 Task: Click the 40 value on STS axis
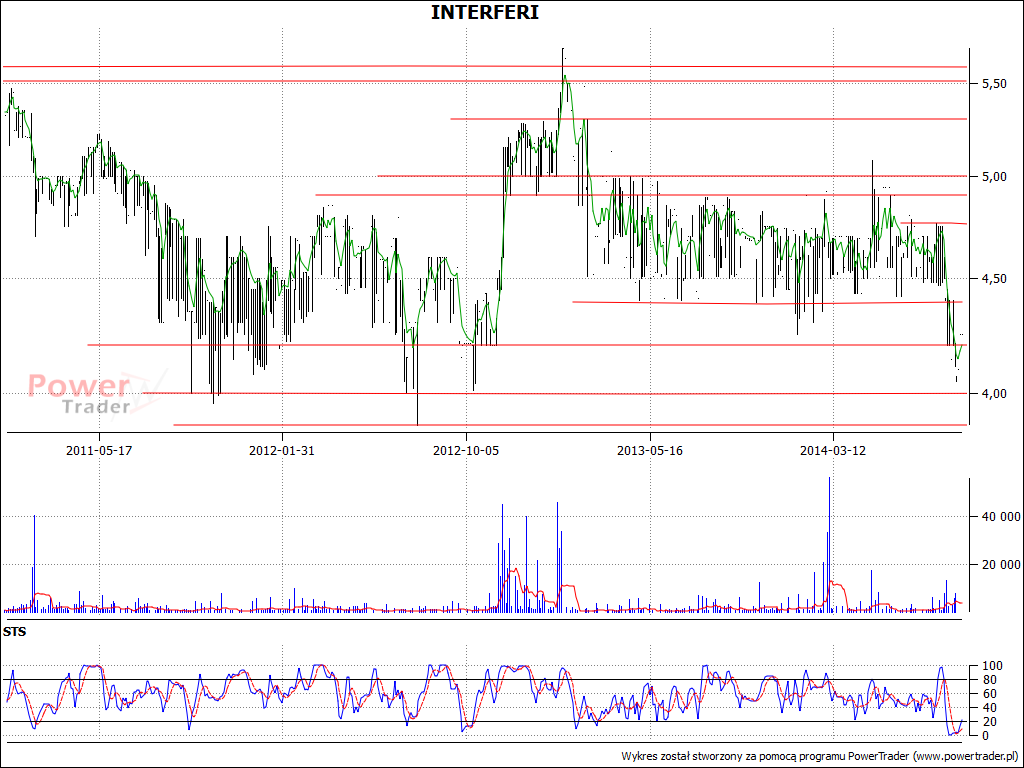pyautogui.click(x=989, y=708)
